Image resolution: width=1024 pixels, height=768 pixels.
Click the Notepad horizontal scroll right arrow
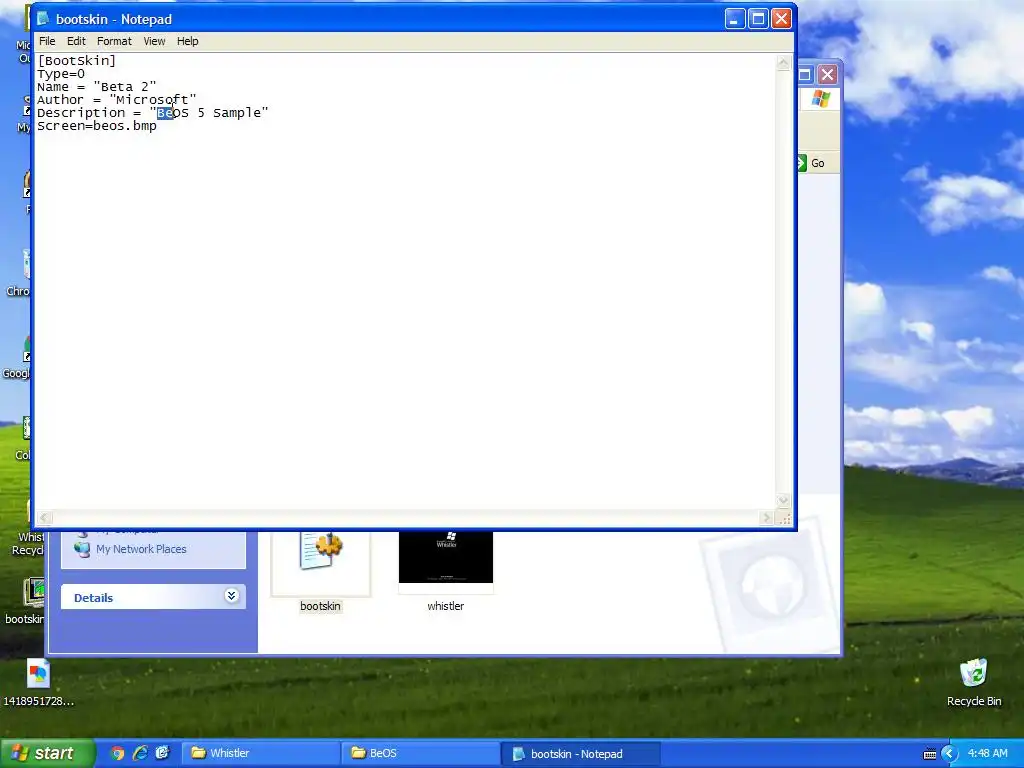pos(767,518)
